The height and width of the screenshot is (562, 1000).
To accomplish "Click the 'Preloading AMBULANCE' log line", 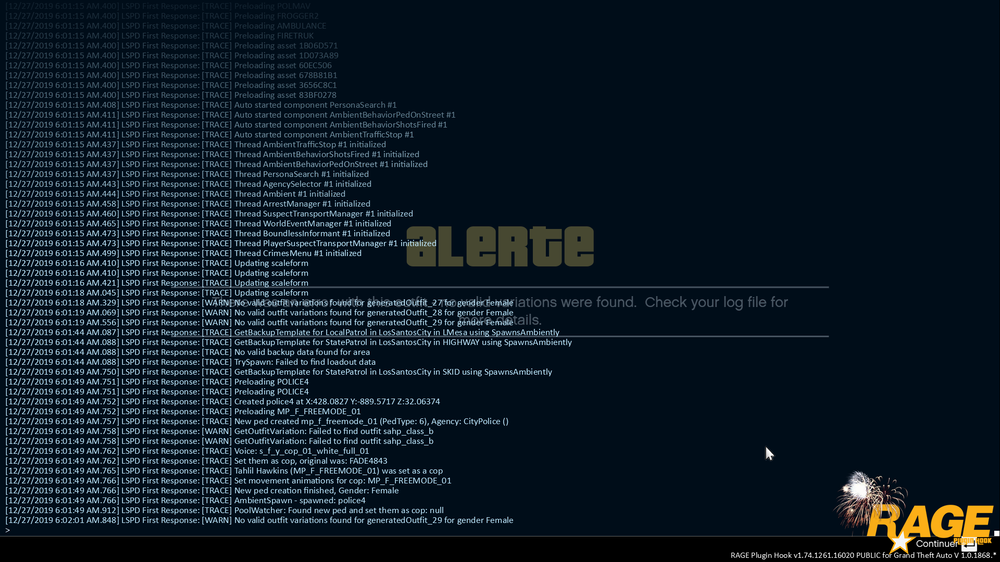I will (166, 26).
